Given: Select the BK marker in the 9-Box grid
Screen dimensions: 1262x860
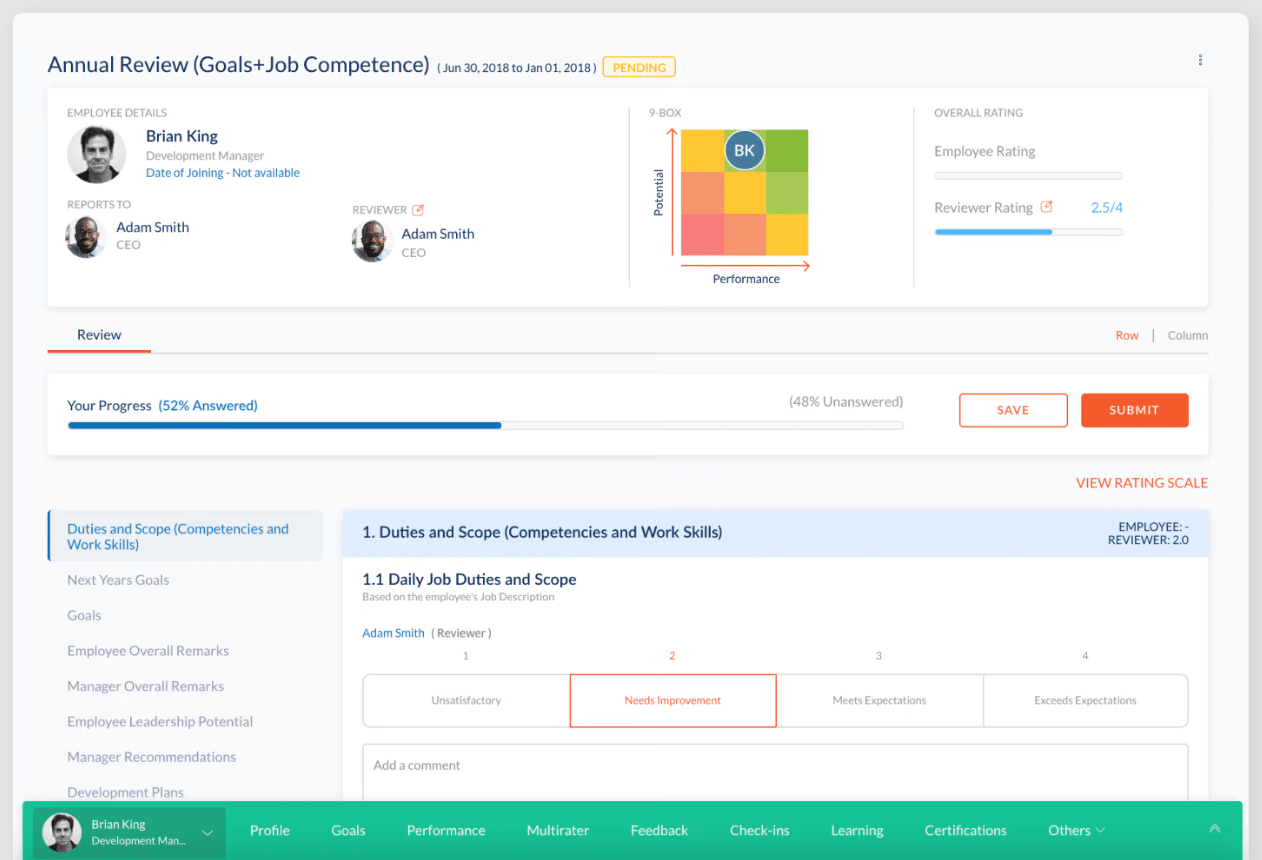Looking at the screenshot, I should (x=744, y=150).
